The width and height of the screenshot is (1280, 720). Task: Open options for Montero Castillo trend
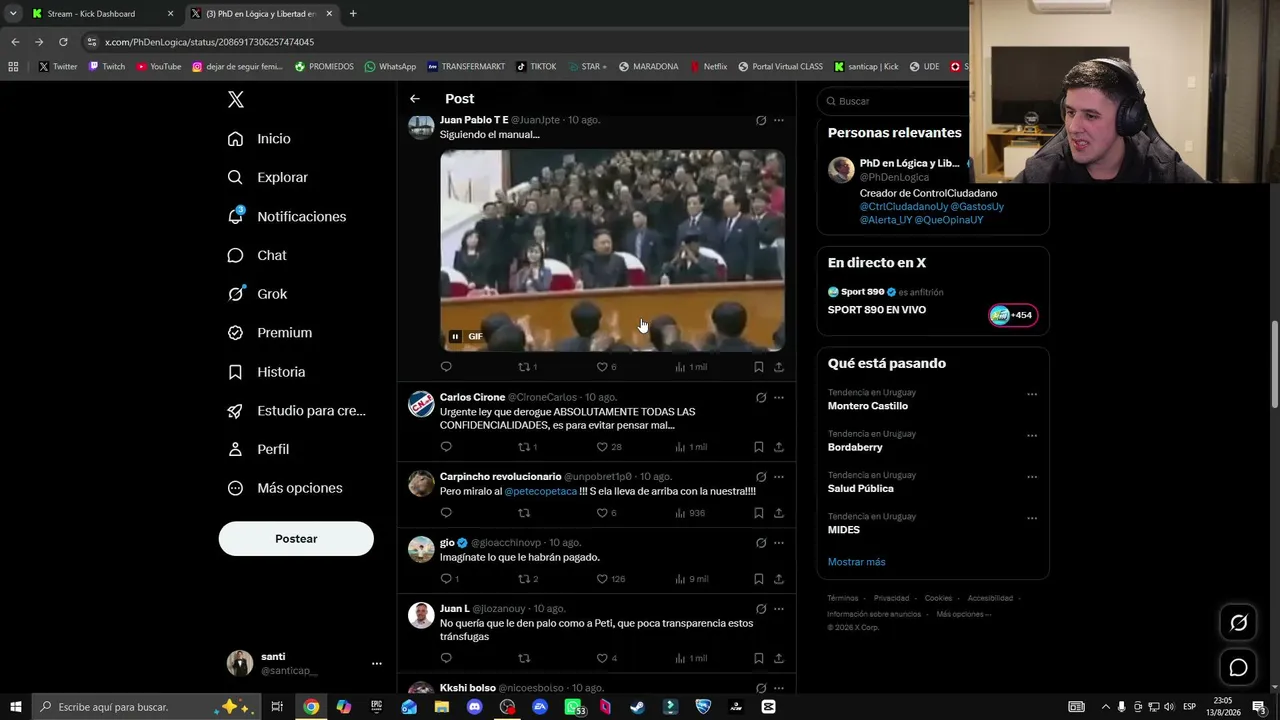1032,394
